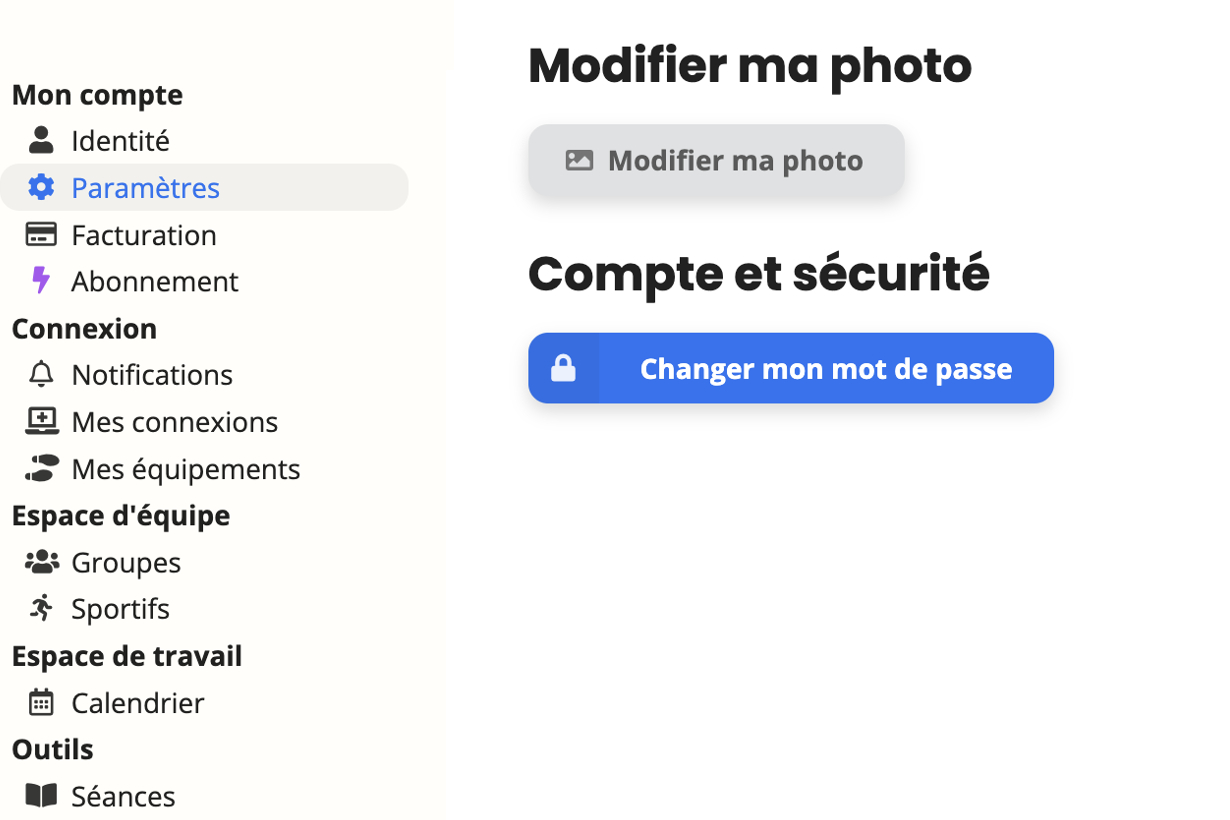The image size is (1230, 820).
Task: Select Abonnement in the sidebar
Action: pos(154,281)
